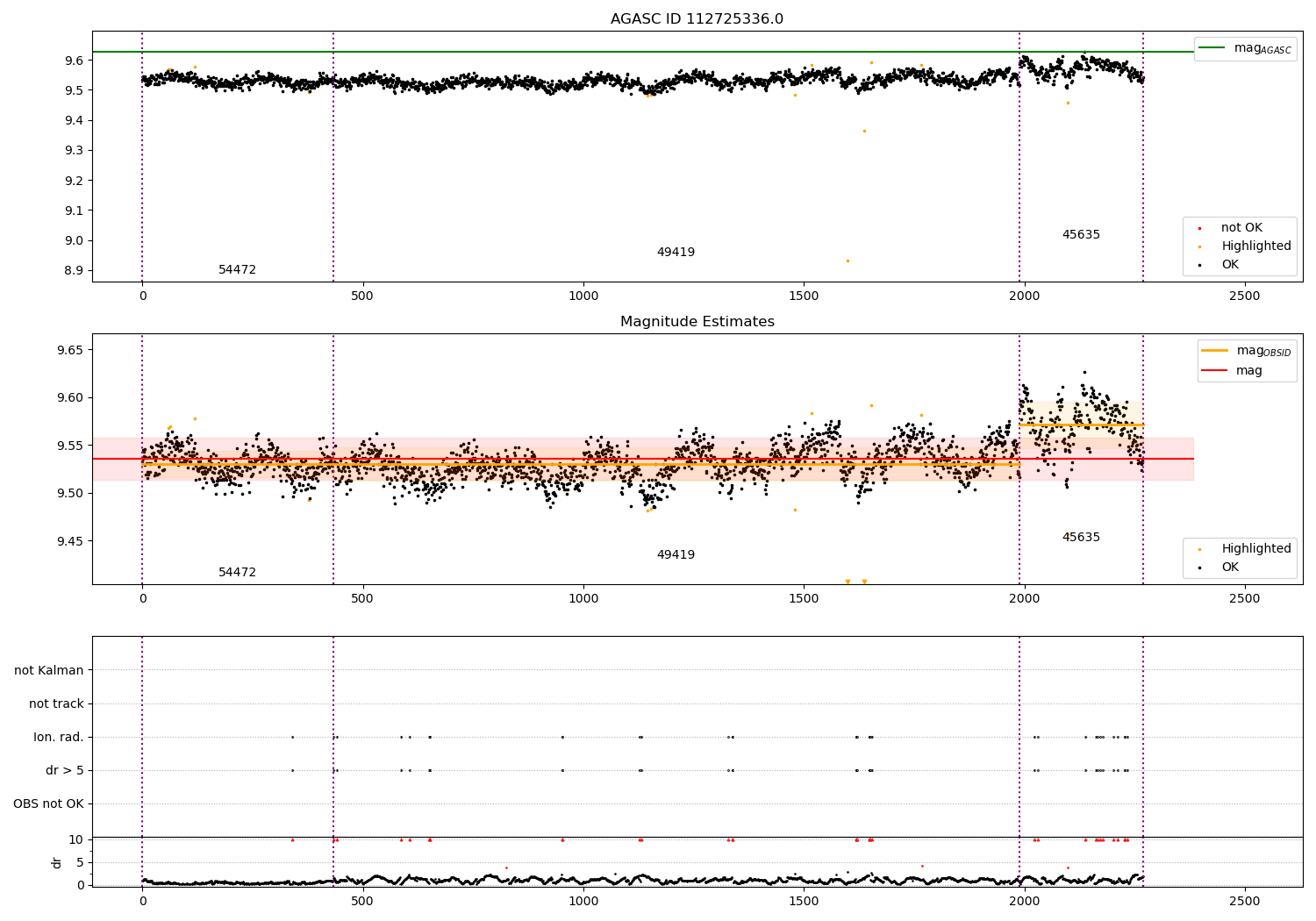Click the rotated 'dr' y-axis label

[57, 862]
